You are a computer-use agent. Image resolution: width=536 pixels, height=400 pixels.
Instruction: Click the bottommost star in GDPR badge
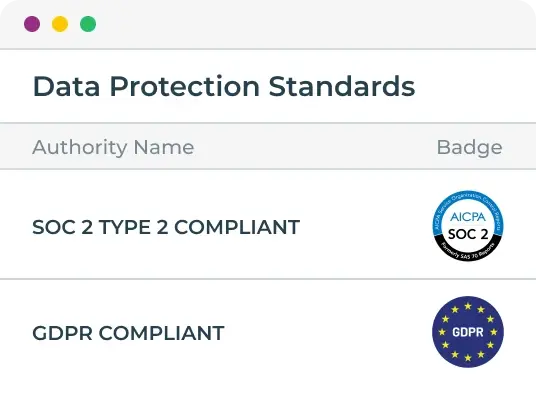(468, 358)
